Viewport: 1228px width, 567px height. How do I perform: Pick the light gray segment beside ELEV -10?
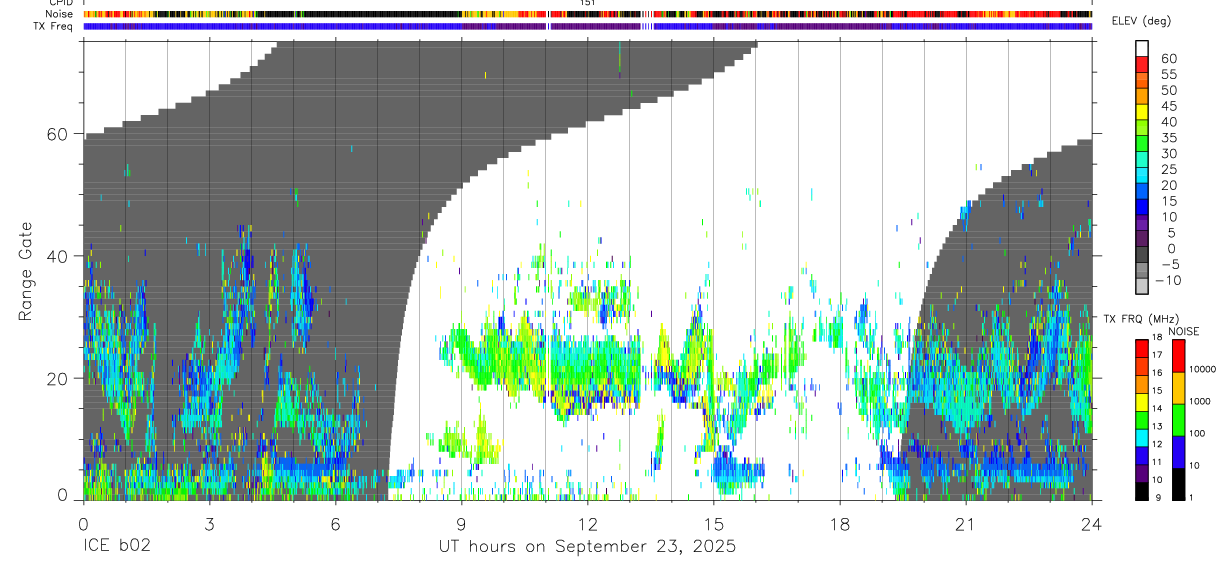(1142, 286)
